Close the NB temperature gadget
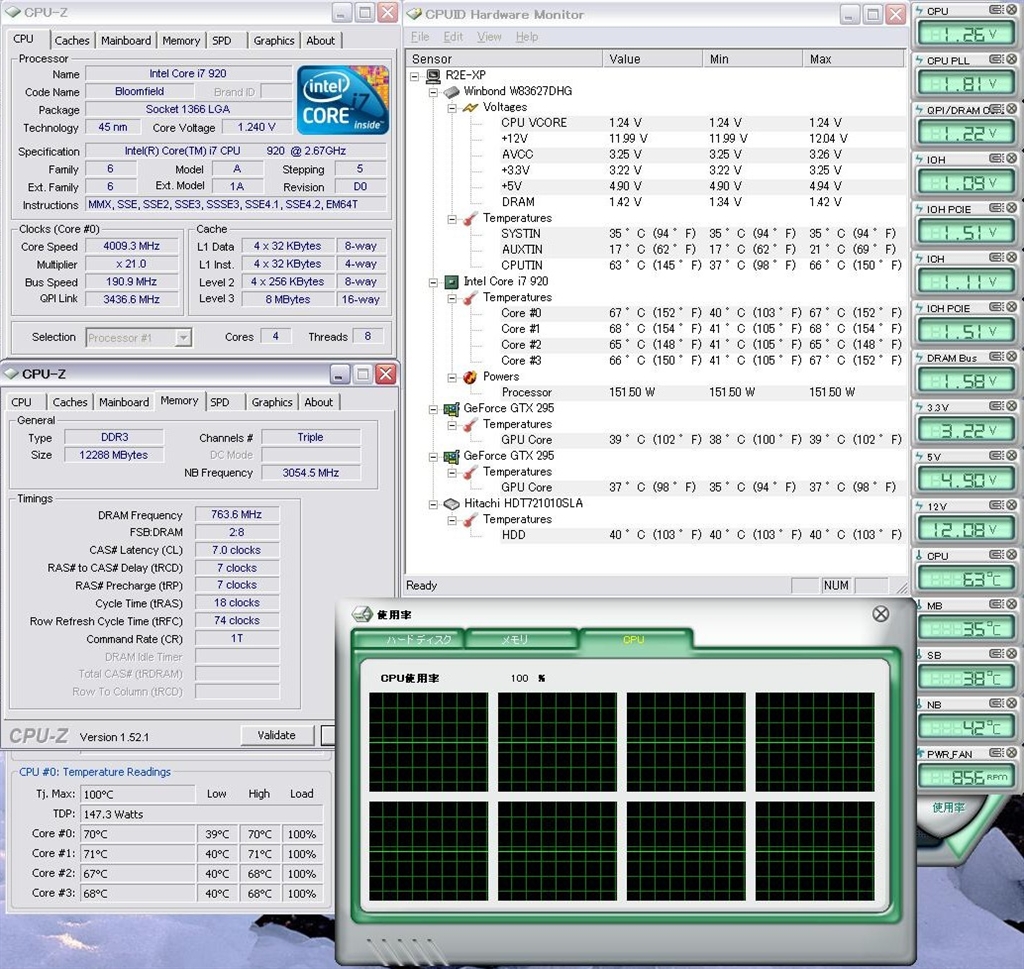Viewport: 1024px width, 969px height. pyautogui.click(x=1010, y=704)
